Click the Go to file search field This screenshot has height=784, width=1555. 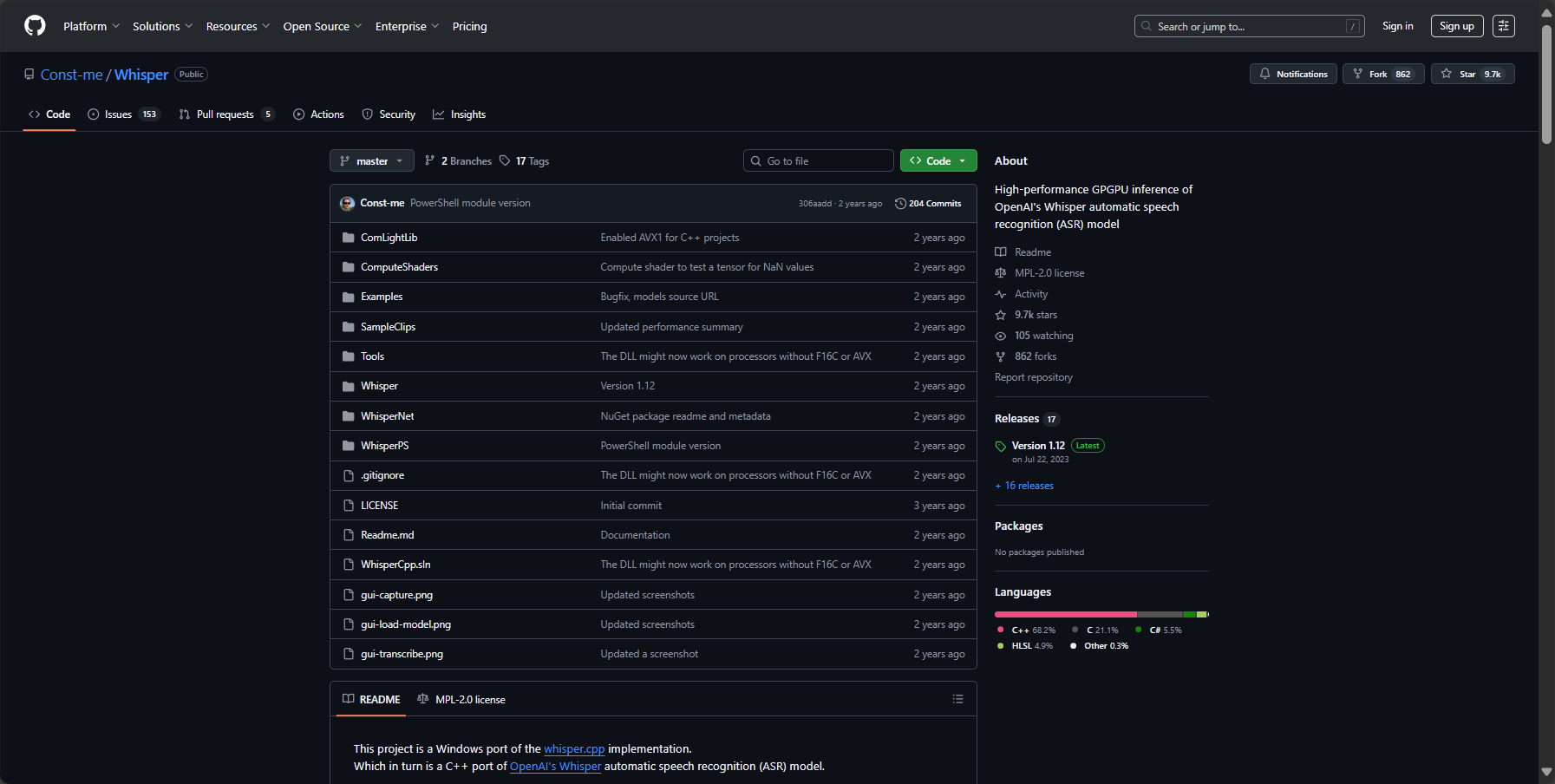[x=818, y=161]
